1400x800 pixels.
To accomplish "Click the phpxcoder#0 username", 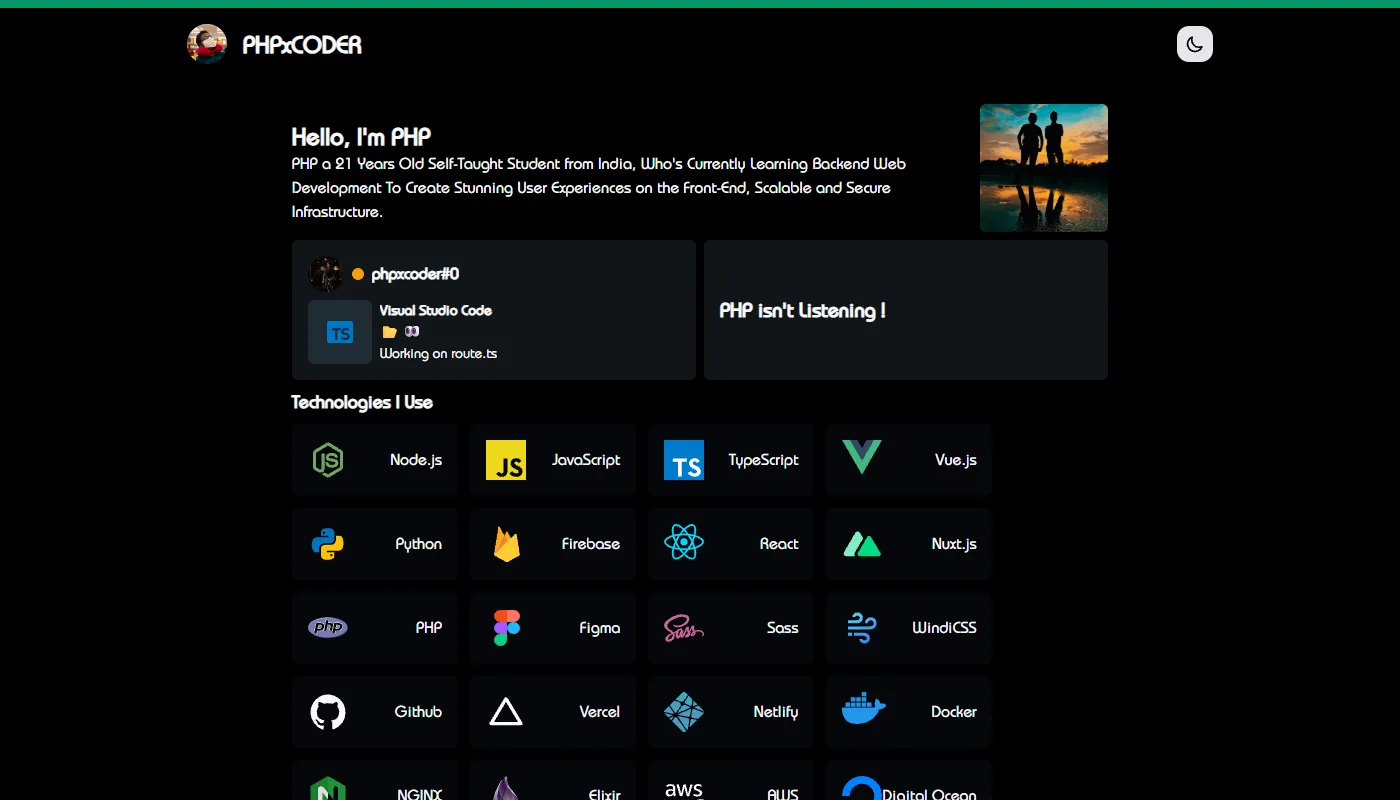I will (x=415, y=274).
